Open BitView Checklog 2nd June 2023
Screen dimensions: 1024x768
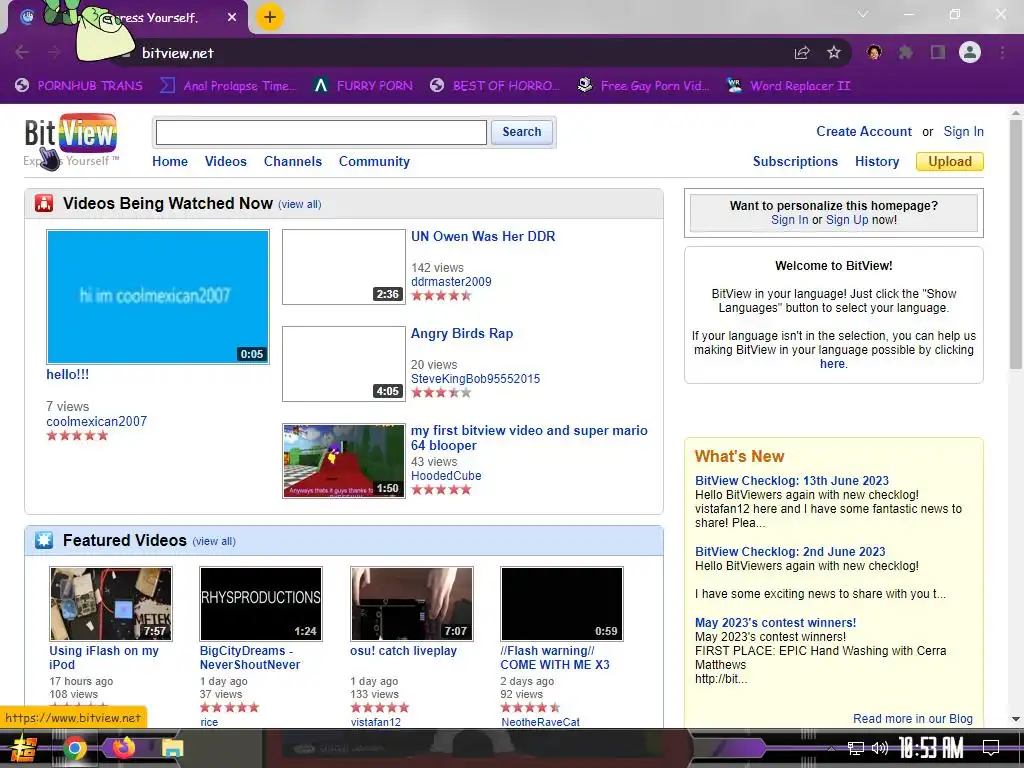pyautogui.click(x=790, y=552)
